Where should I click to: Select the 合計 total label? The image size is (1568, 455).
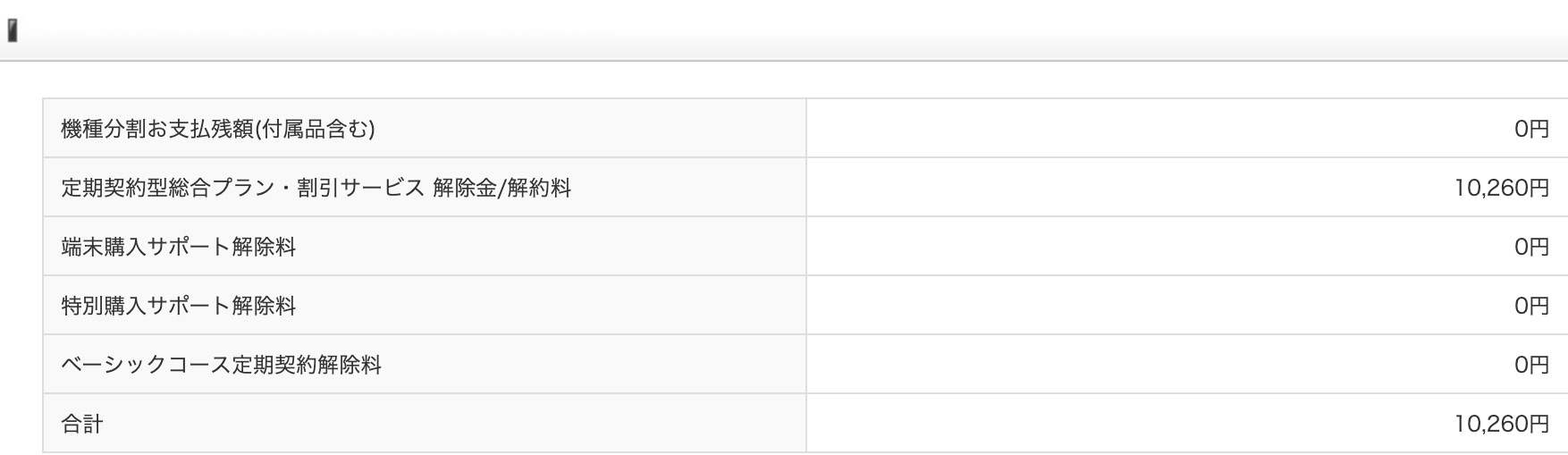(x=82, y=424)
